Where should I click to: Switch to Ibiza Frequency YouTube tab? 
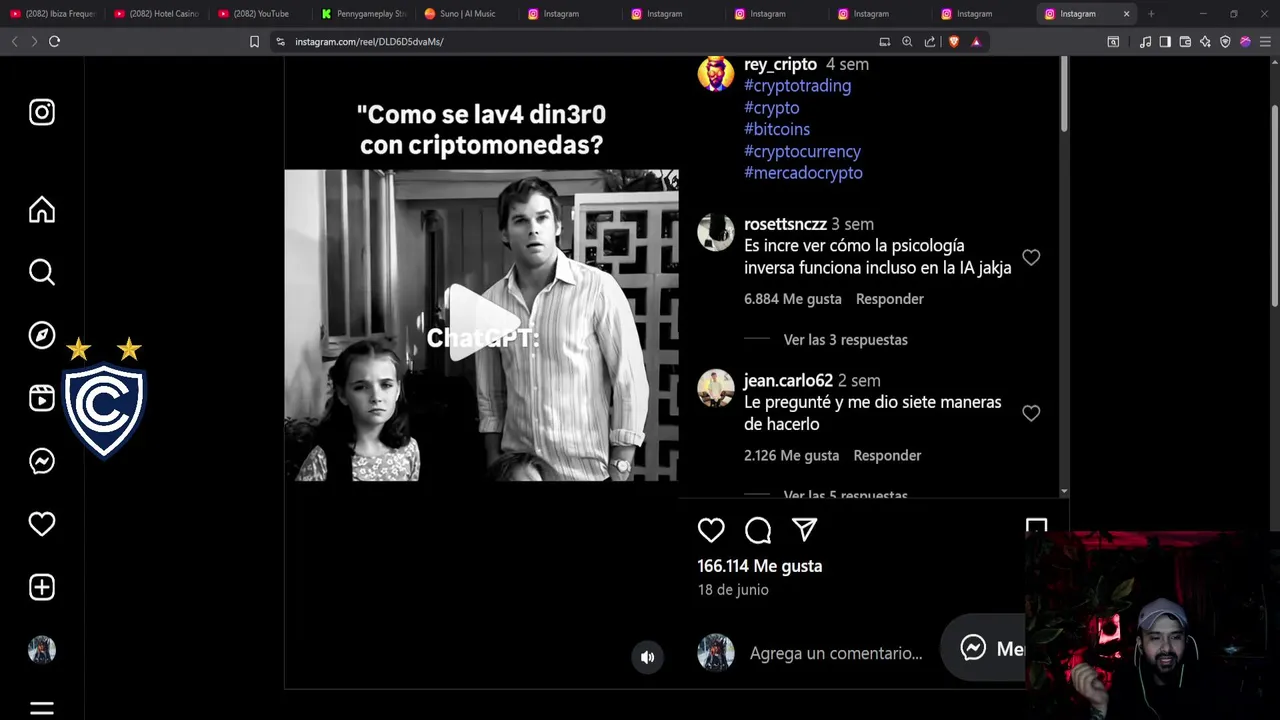52,14
